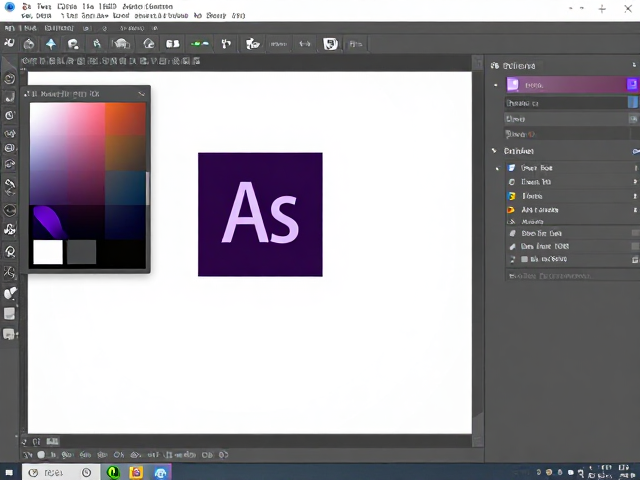Screen dimensions: 640x480
Task: Click the yellow and blue icon in the right panel list
Action: pyautogui.click(x=511, y=196)
